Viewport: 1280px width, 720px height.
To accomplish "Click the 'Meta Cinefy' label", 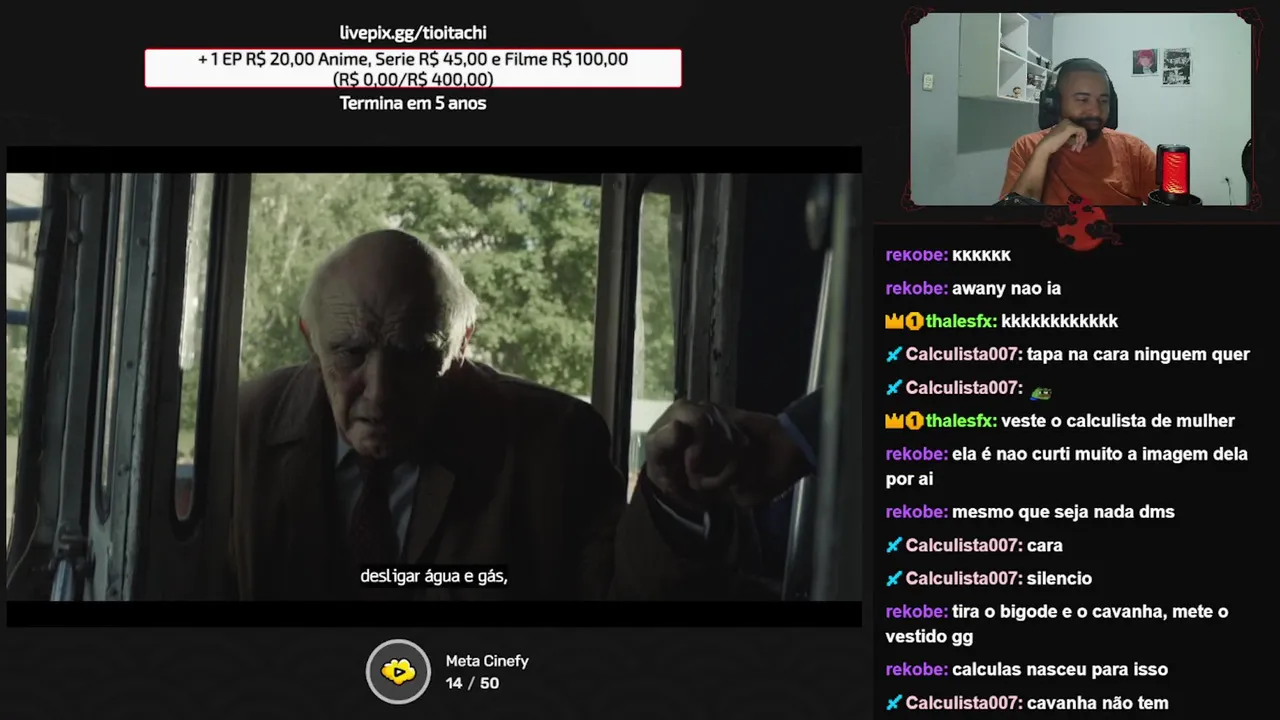I will click(x=487, y=661).
